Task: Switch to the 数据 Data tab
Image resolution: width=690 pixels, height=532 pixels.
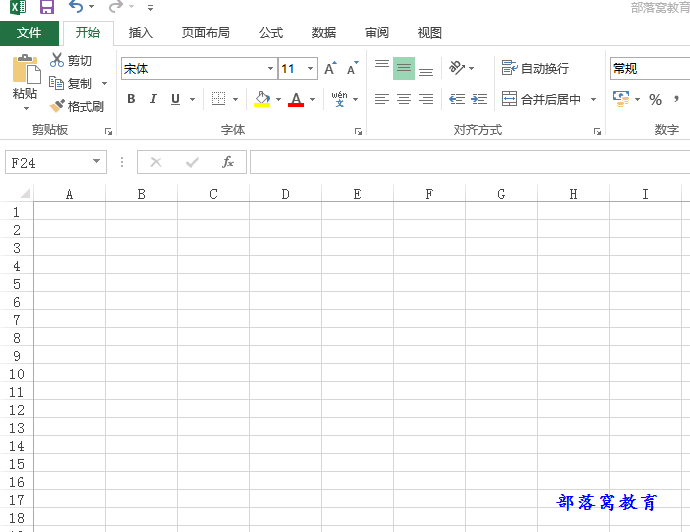Action: [324, 33]
